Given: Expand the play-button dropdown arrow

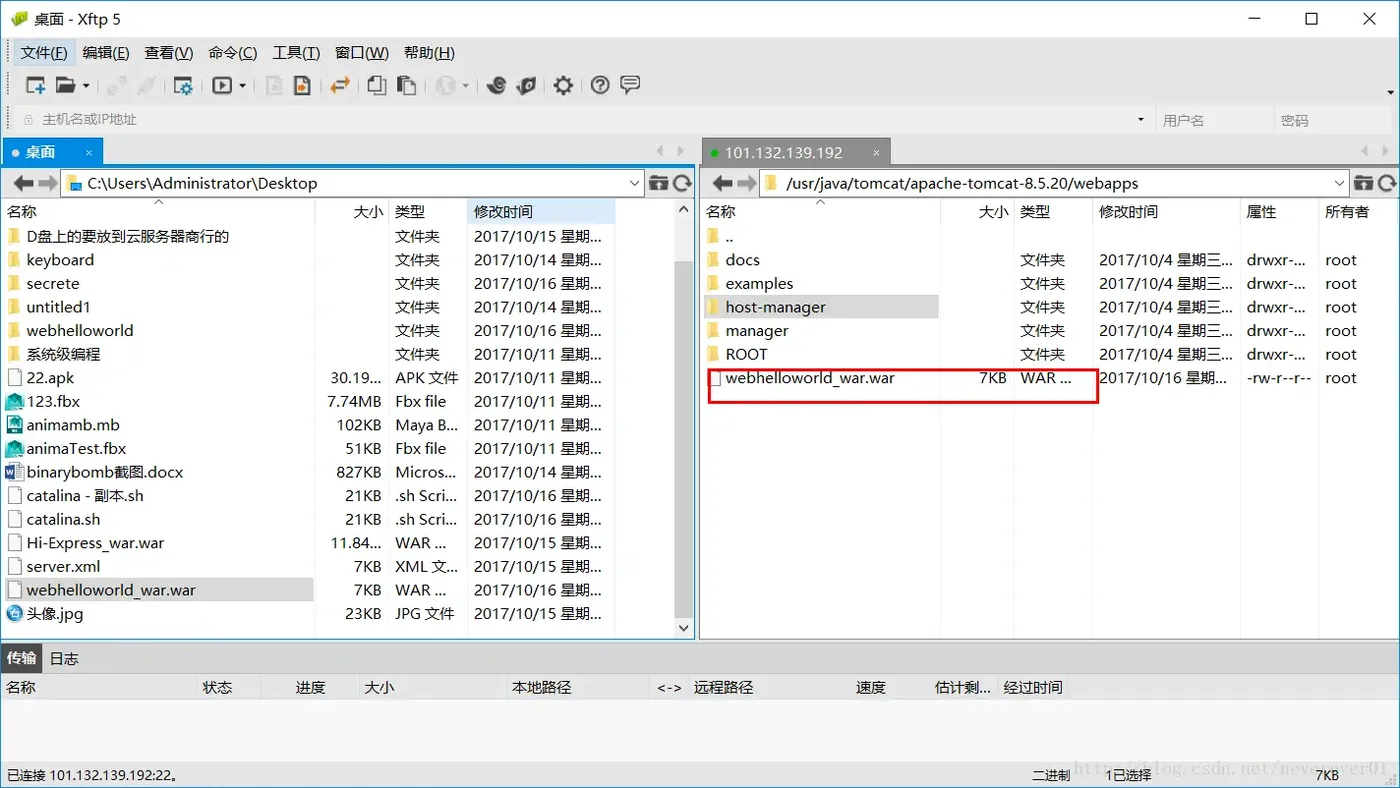Looking at the screenshot, I should 243,86.
